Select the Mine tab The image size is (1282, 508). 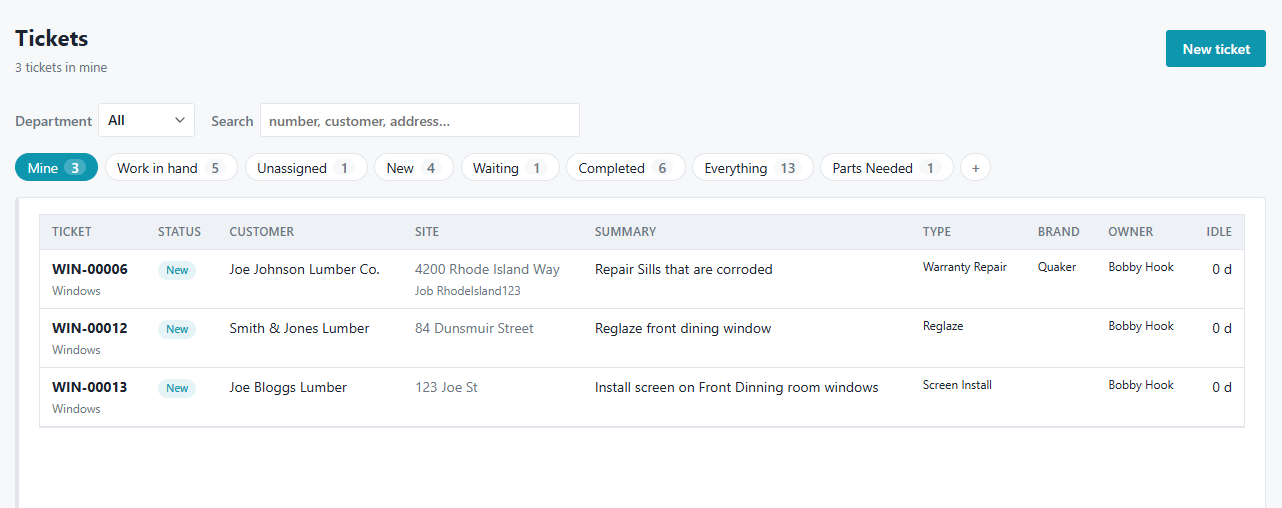tap(56, 168)
